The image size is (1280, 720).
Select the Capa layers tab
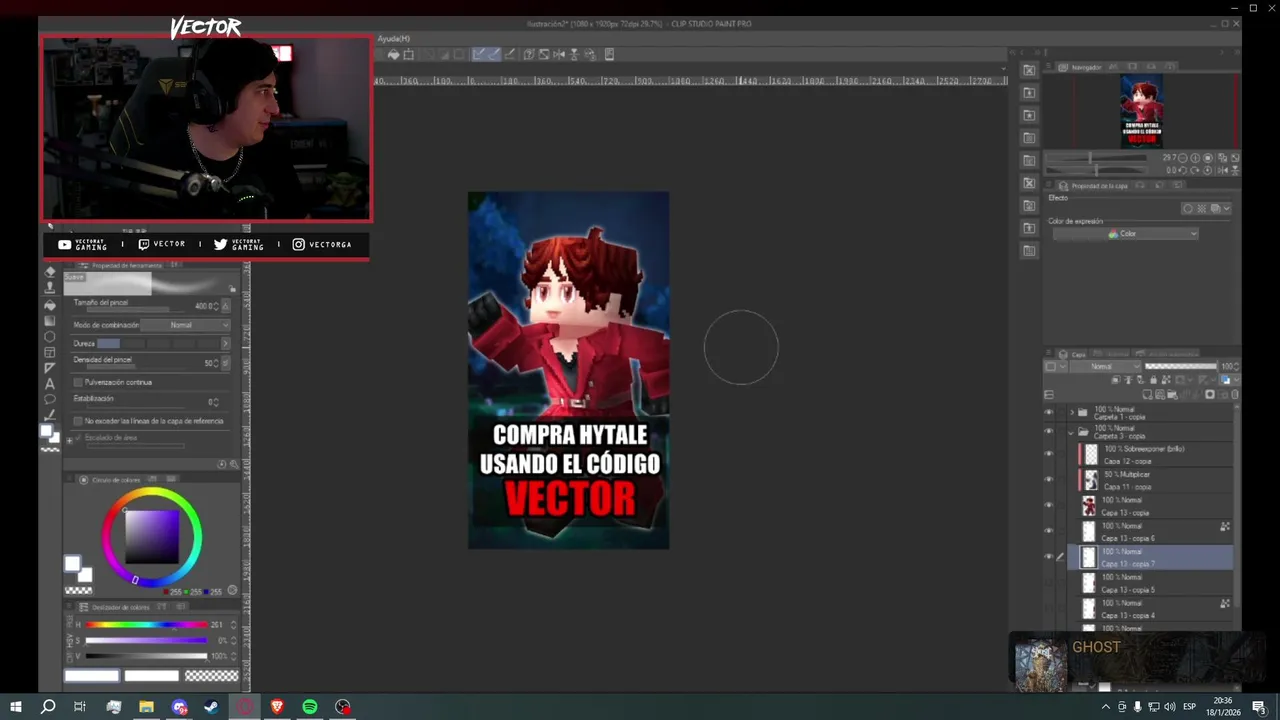[x=1073, y=354]
